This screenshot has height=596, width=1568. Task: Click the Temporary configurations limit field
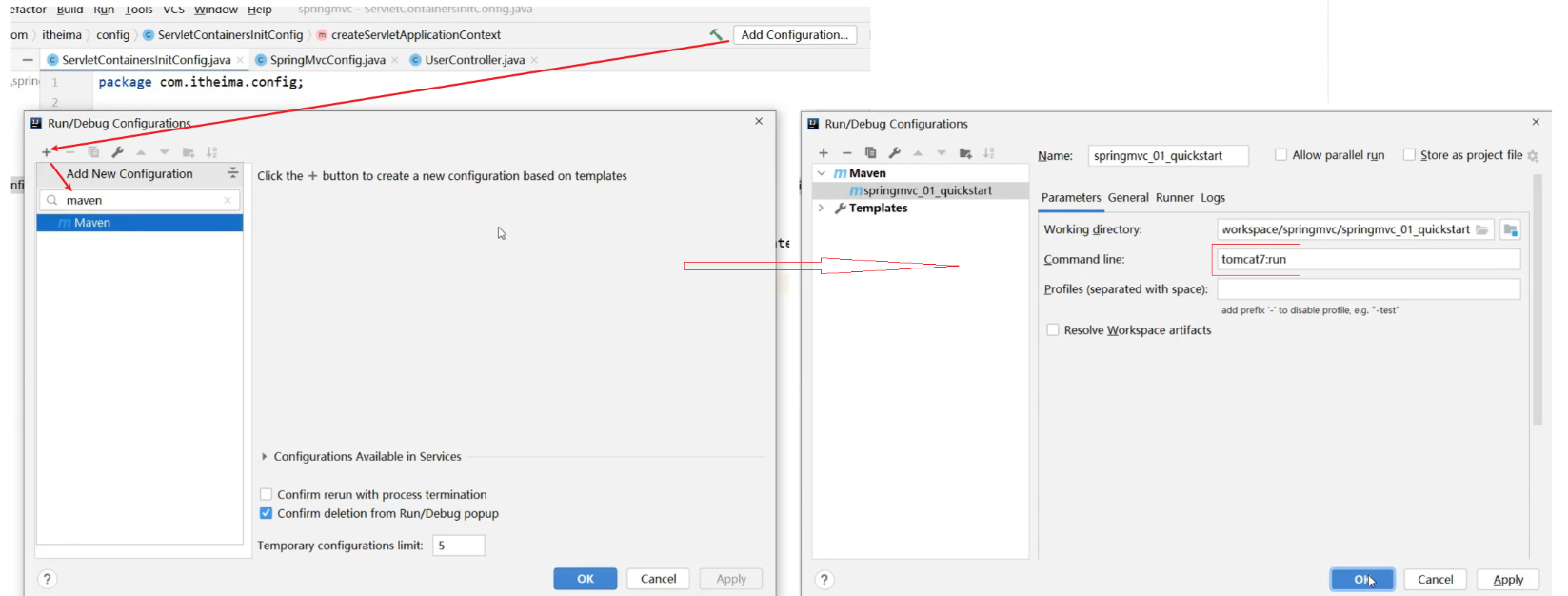coord(459,546)
